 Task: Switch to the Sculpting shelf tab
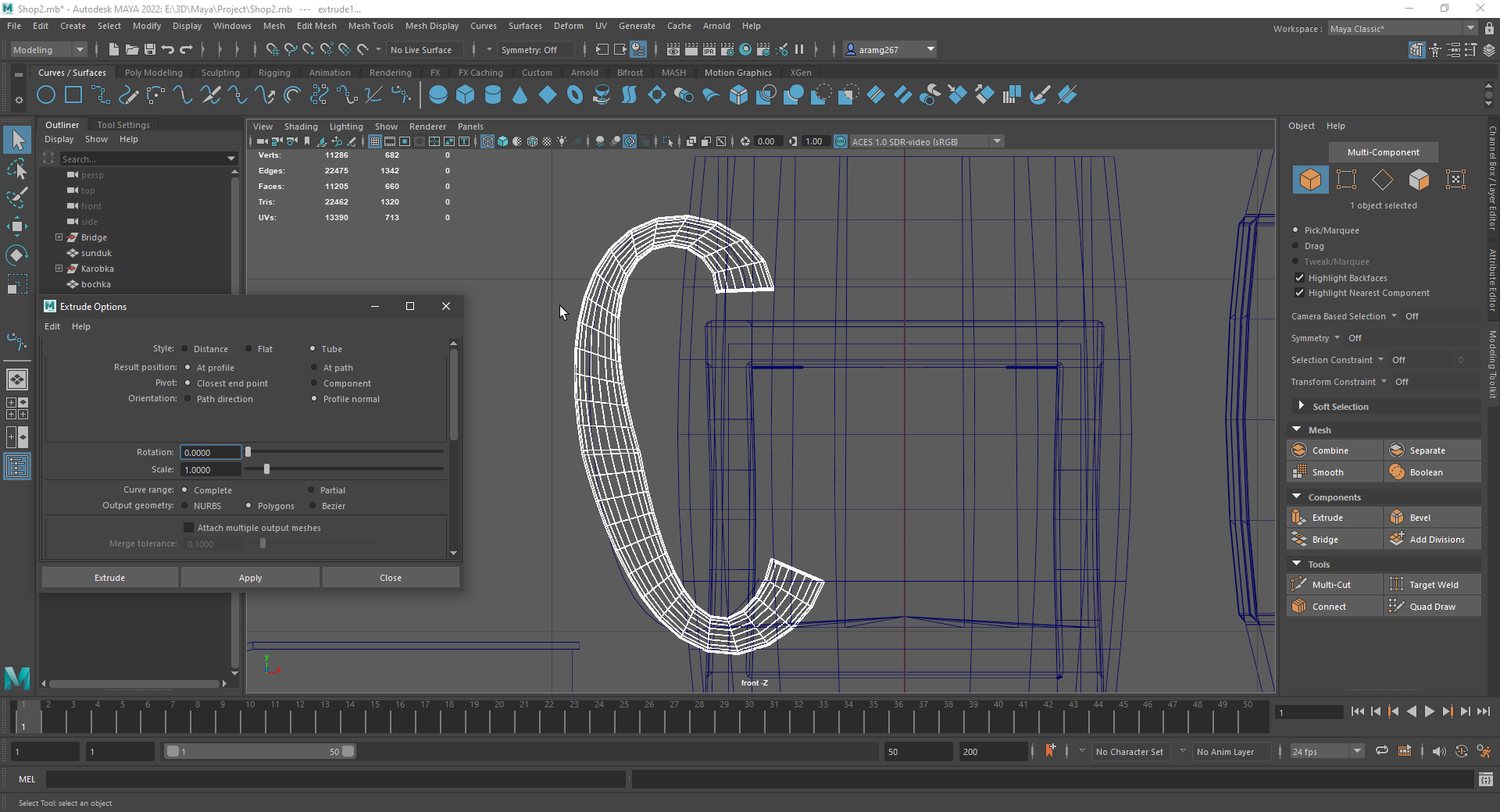[220, 73]
